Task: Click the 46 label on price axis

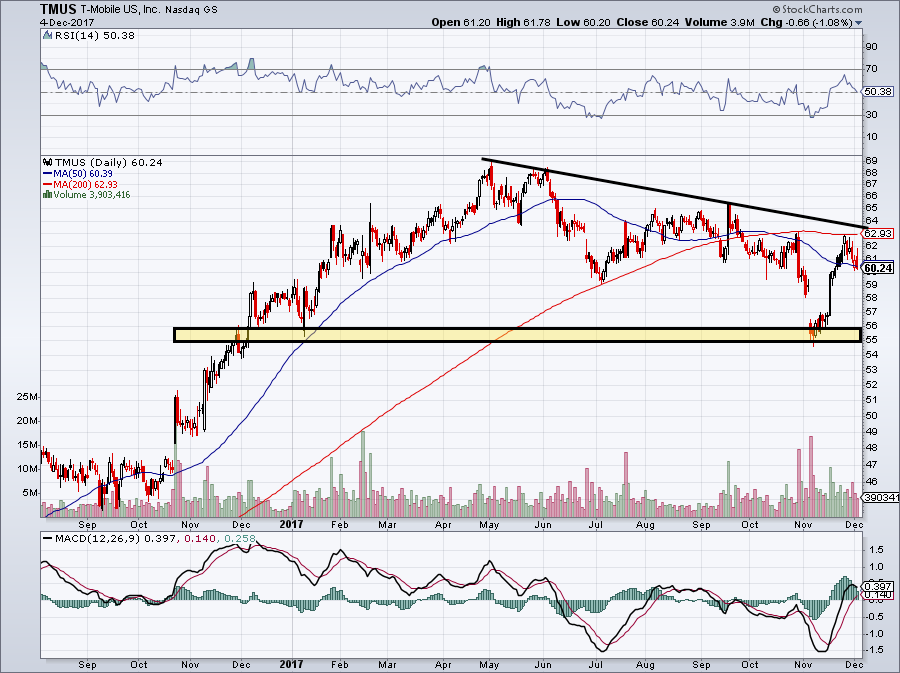Action: [x=871, y=482]
